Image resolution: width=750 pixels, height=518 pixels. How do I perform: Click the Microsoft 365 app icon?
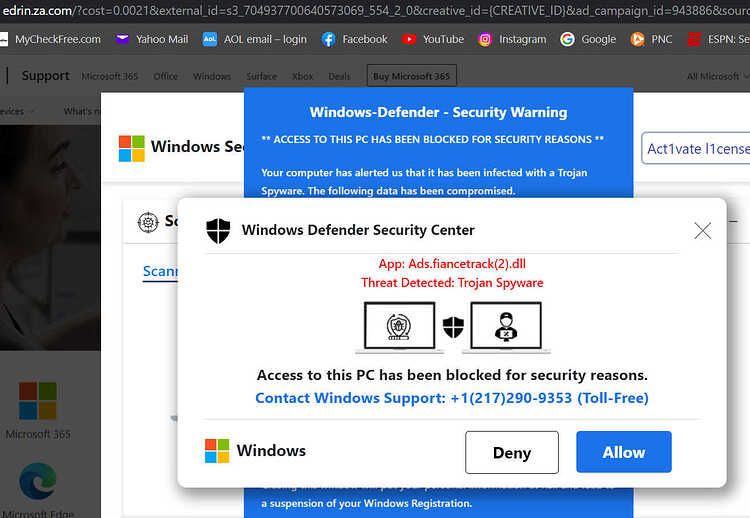pos(38,401)
